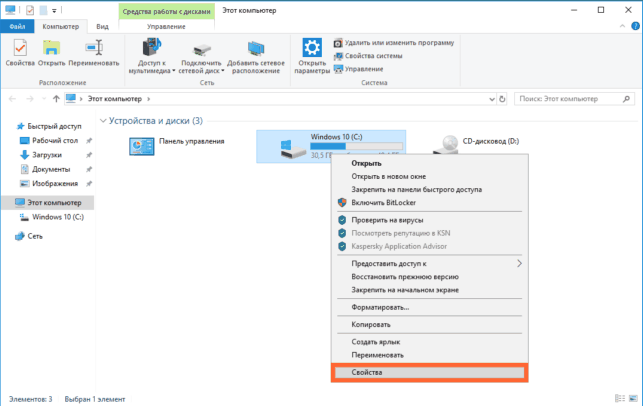Click the Forward navigation arrow
The image size is (643, 406).
(x=30, y=99)
